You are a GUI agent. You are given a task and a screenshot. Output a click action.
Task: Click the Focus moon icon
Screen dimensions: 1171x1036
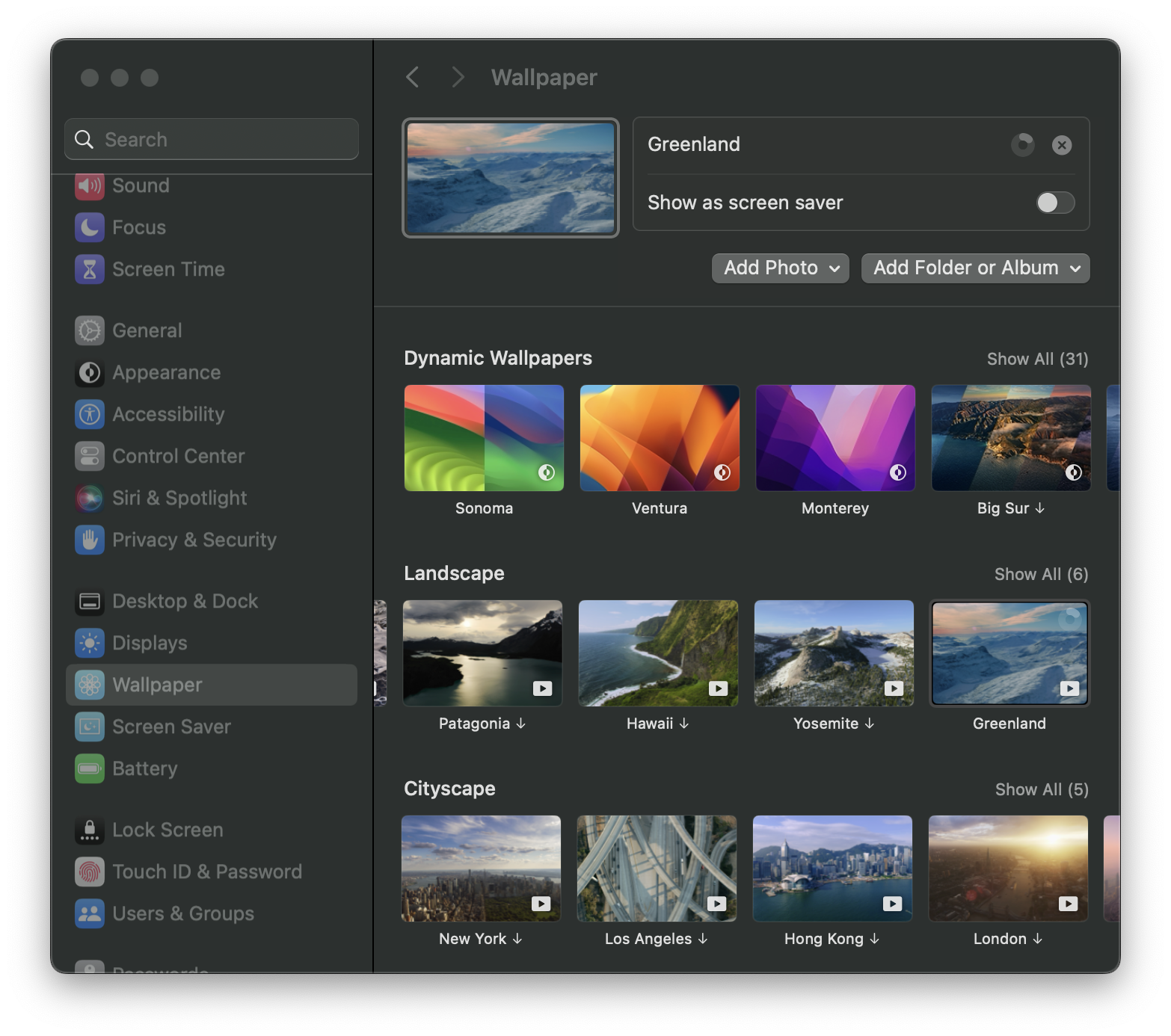tap(90, 227)
